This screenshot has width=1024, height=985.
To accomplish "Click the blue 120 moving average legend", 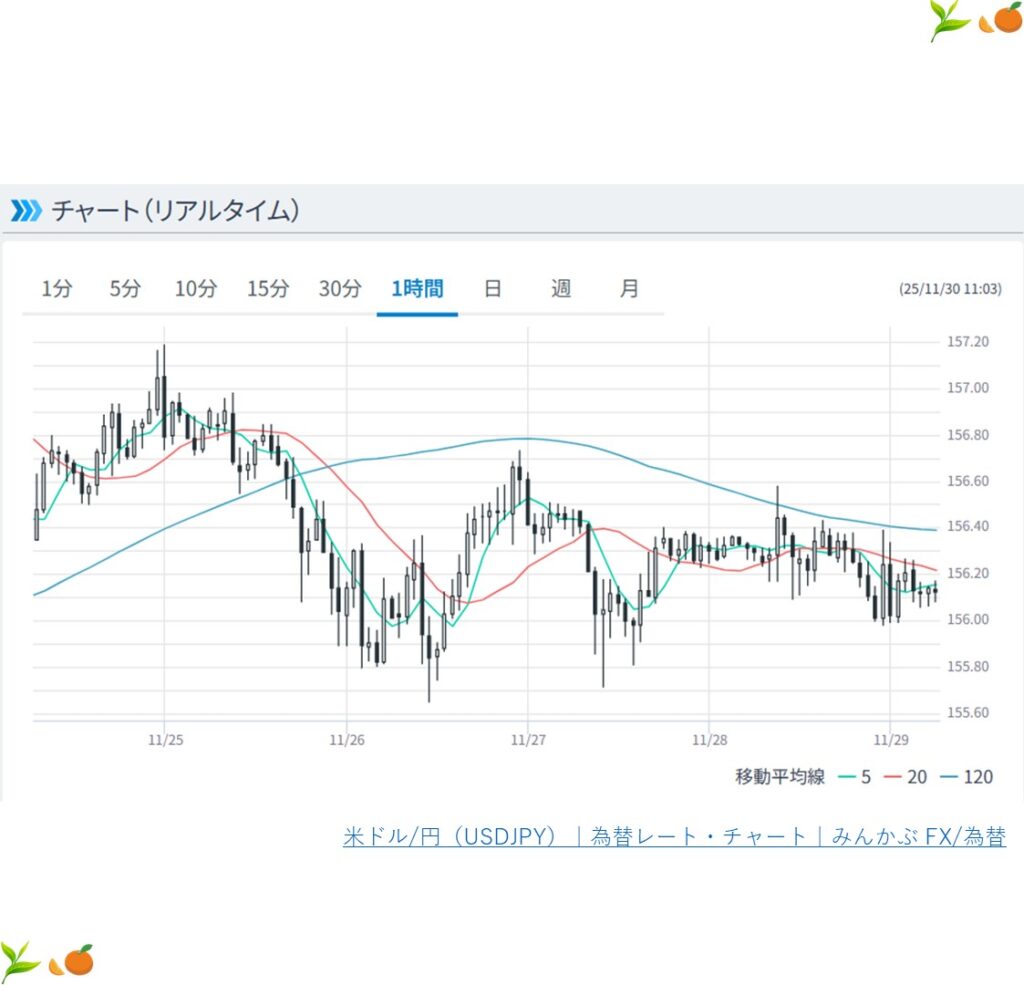I will [x=967, y=777].
